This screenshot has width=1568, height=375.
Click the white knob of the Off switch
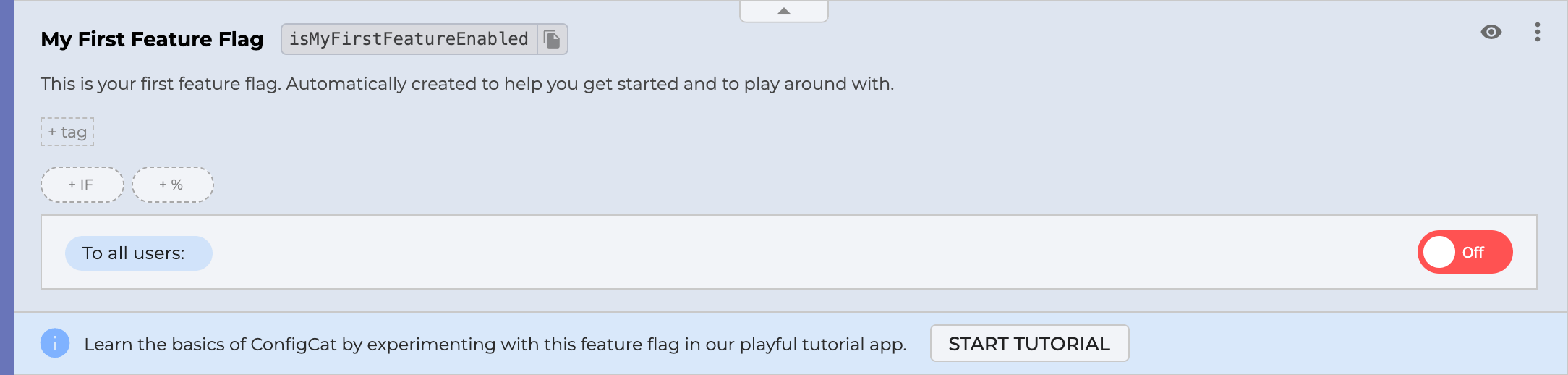click(x=1439, y=252)
